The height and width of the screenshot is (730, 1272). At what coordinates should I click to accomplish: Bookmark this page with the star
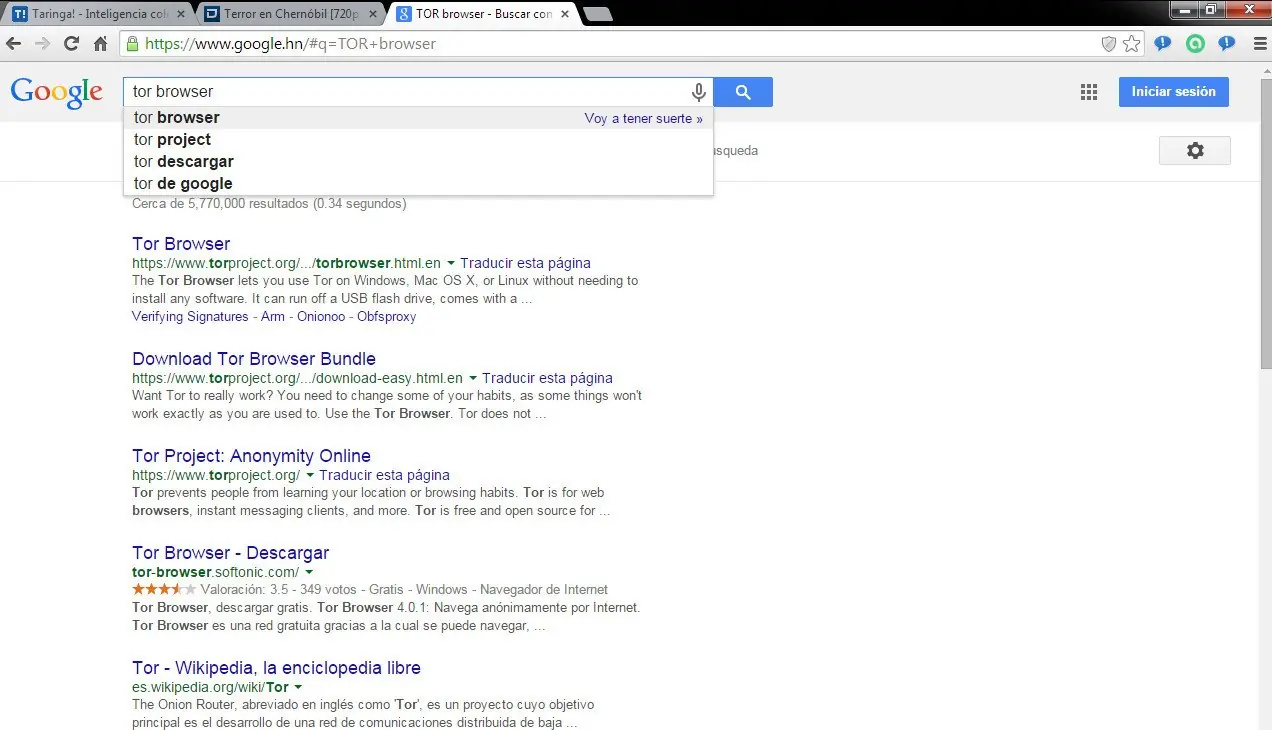pos(1131,44)
